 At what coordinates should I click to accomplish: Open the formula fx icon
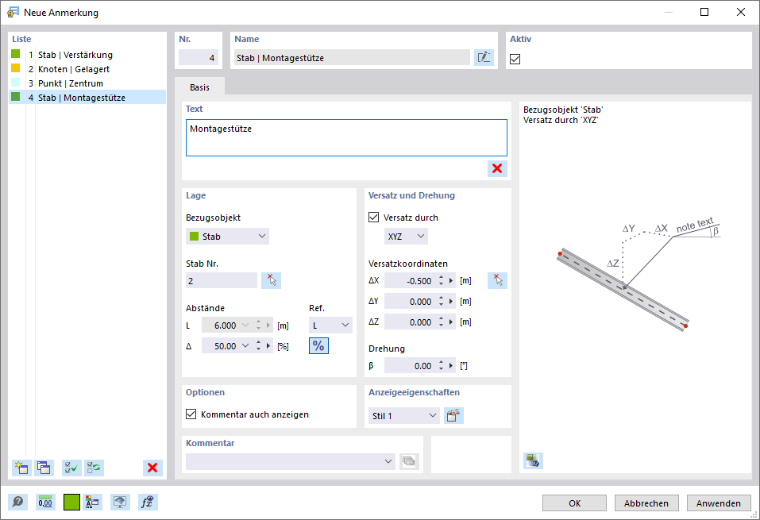coord(147,503)
